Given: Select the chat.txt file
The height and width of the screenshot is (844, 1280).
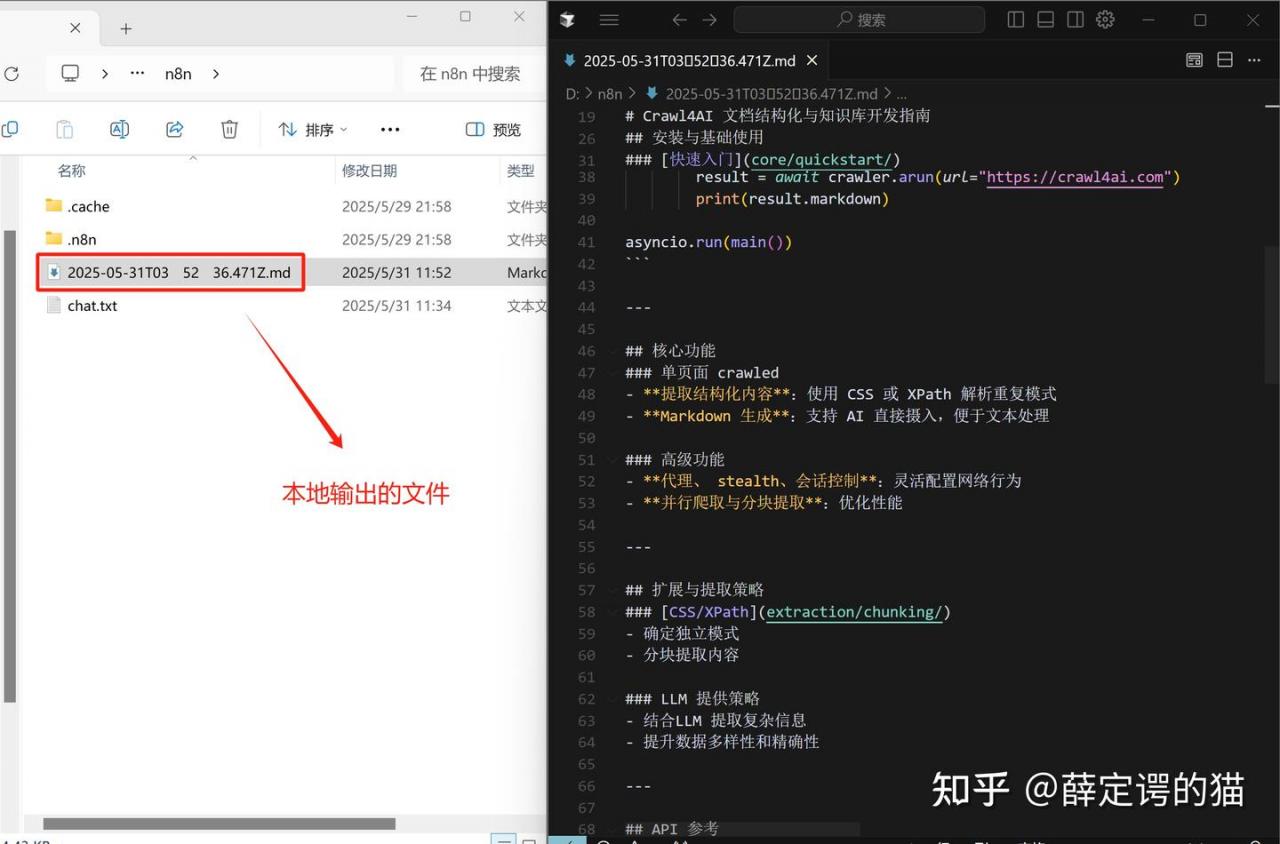Looking at the screenshot, I should 92,305.
